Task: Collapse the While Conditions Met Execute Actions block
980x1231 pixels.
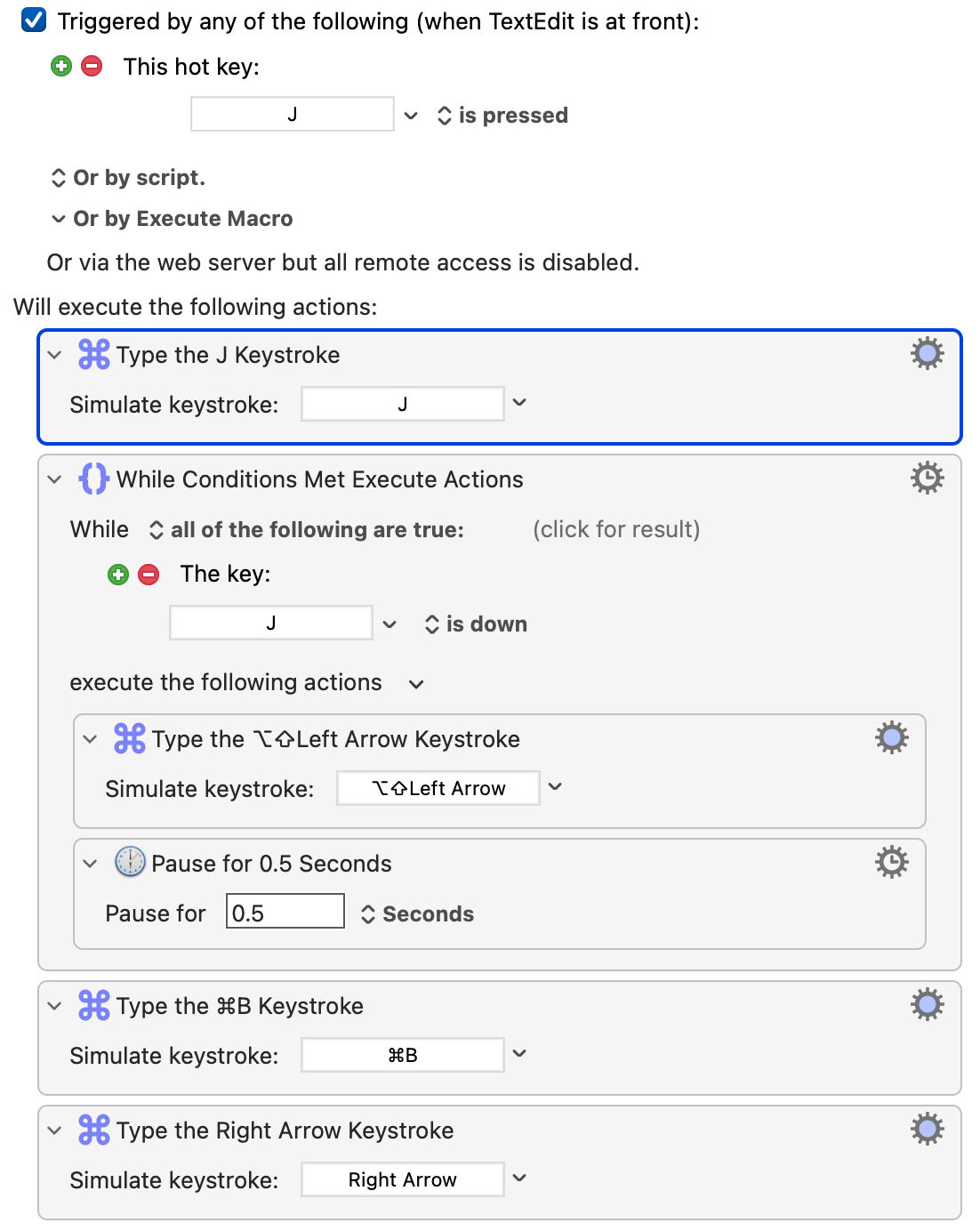Action: (x=55, y=479)
